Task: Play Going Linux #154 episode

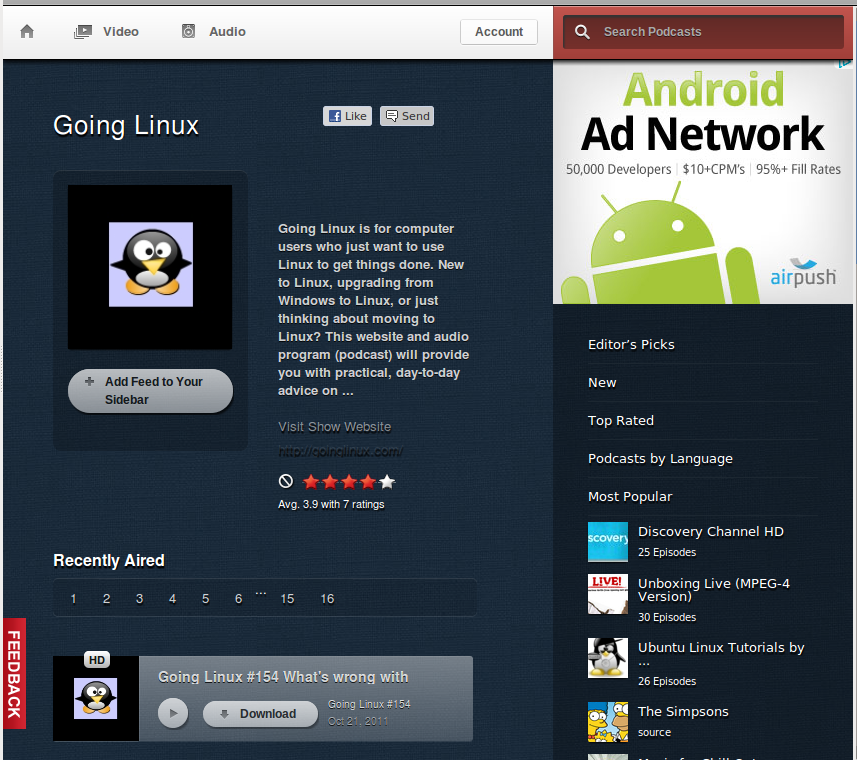Action: (173, 713)
